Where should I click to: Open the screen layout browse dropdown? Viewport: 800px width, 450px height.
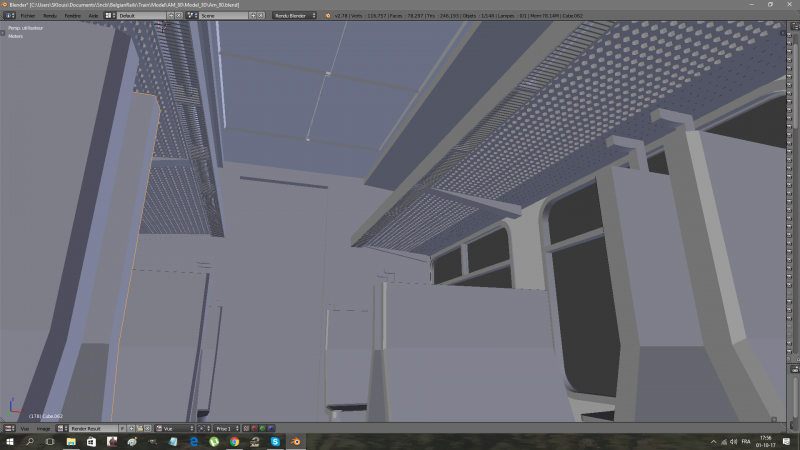[x=110, y=15]
